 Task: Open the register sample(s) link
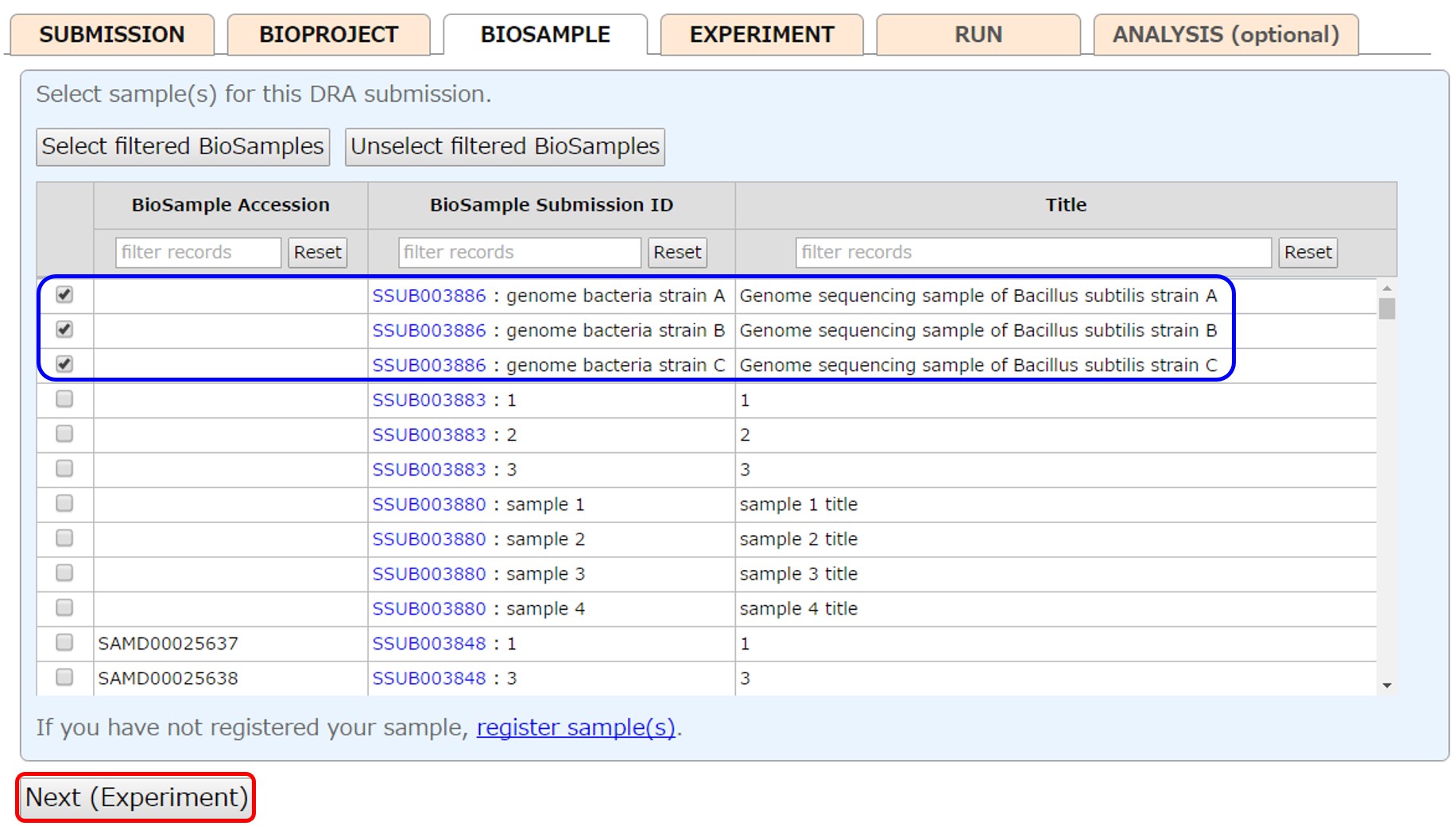(575, 727)
